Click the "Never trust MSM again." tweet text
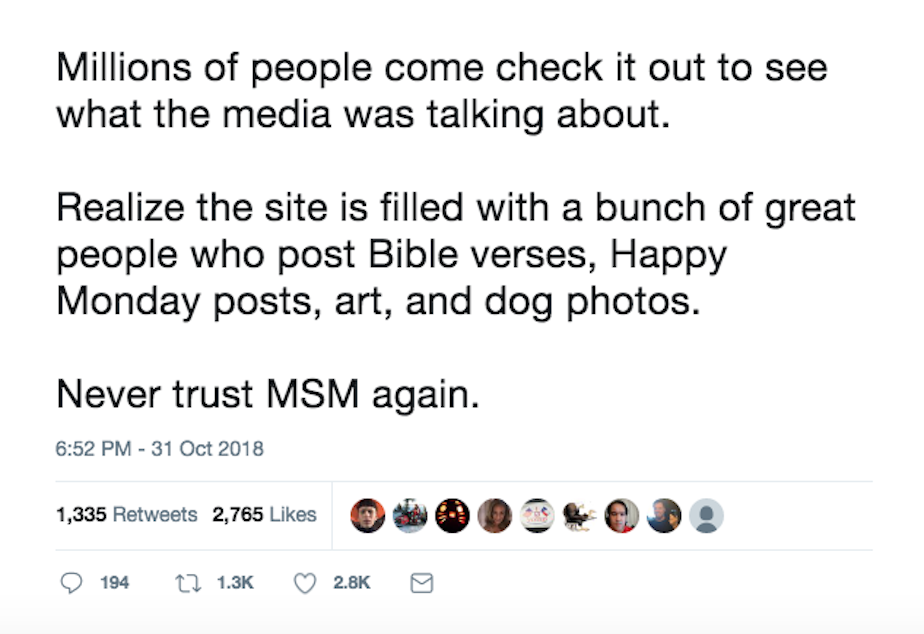 pos(268,395)
